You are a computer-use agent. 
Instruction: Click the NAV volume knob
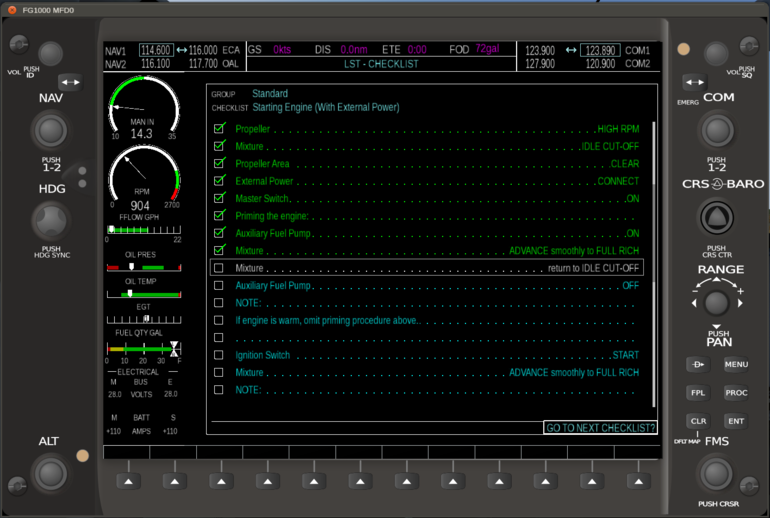click(50, 53)
